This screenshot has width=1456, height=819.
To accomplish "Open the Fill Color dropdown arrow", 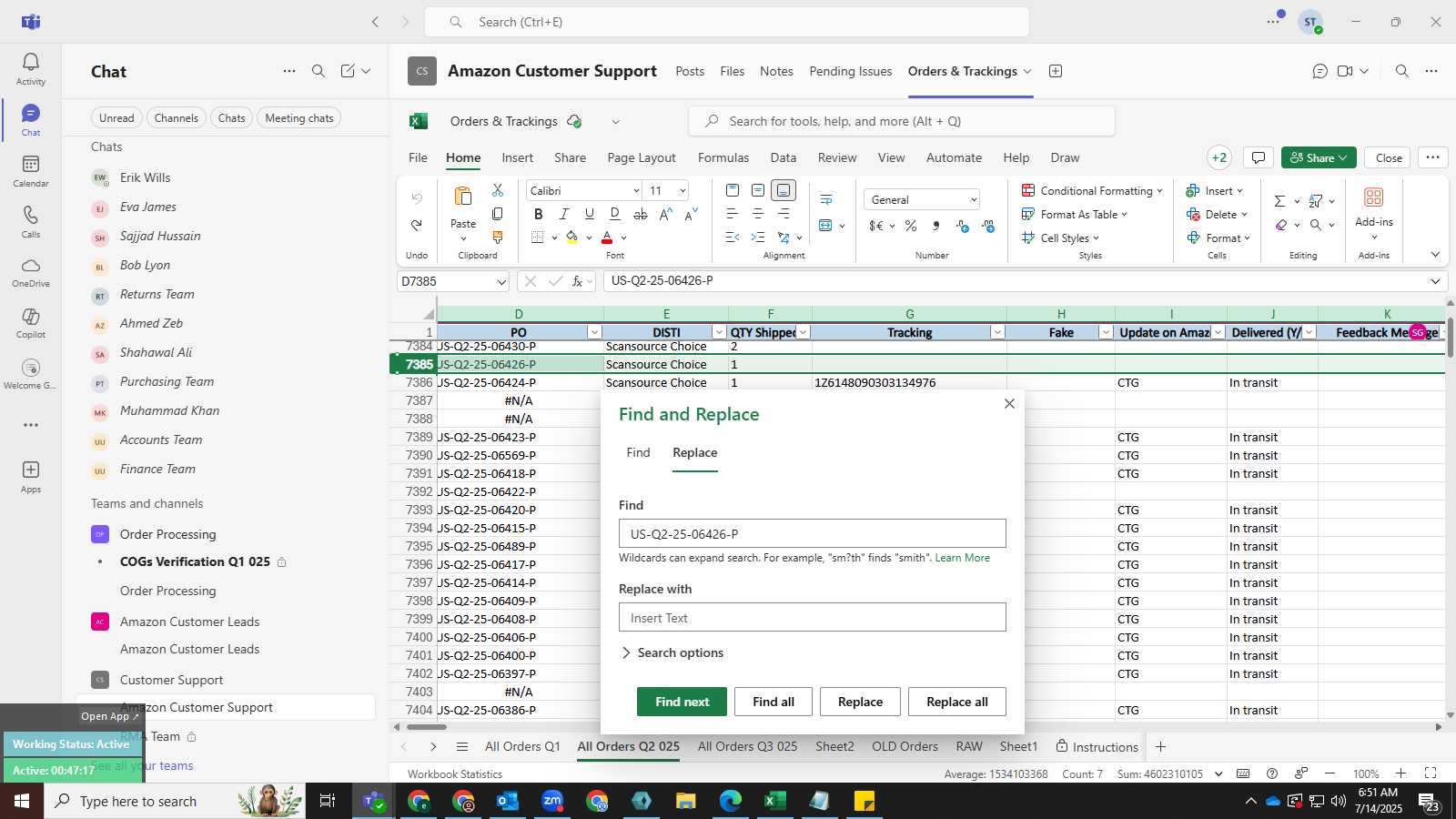I will (x=589, y=238).
